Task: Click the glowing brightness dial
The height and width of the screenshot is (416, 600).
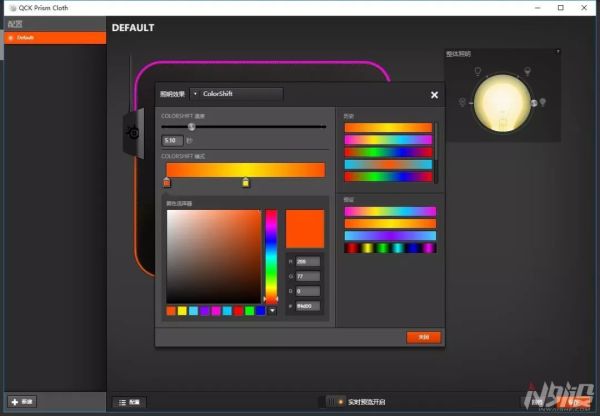Action: 502,103
